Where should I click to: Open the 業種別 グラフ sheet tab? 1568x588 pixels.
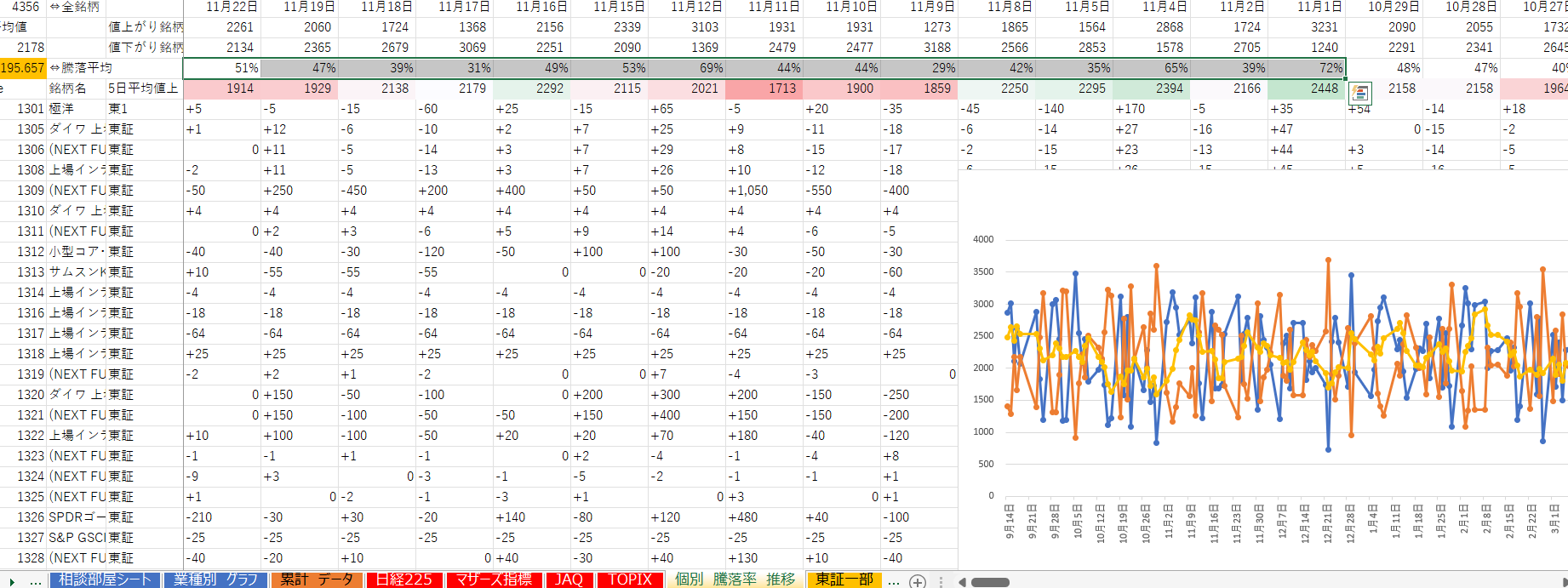(x=215, y=579)
